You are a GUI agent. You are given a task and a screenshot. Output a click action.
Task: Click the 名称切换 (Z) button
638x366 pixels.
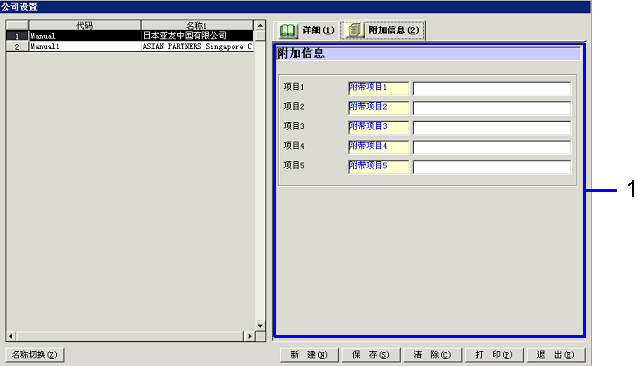[35, 355]
